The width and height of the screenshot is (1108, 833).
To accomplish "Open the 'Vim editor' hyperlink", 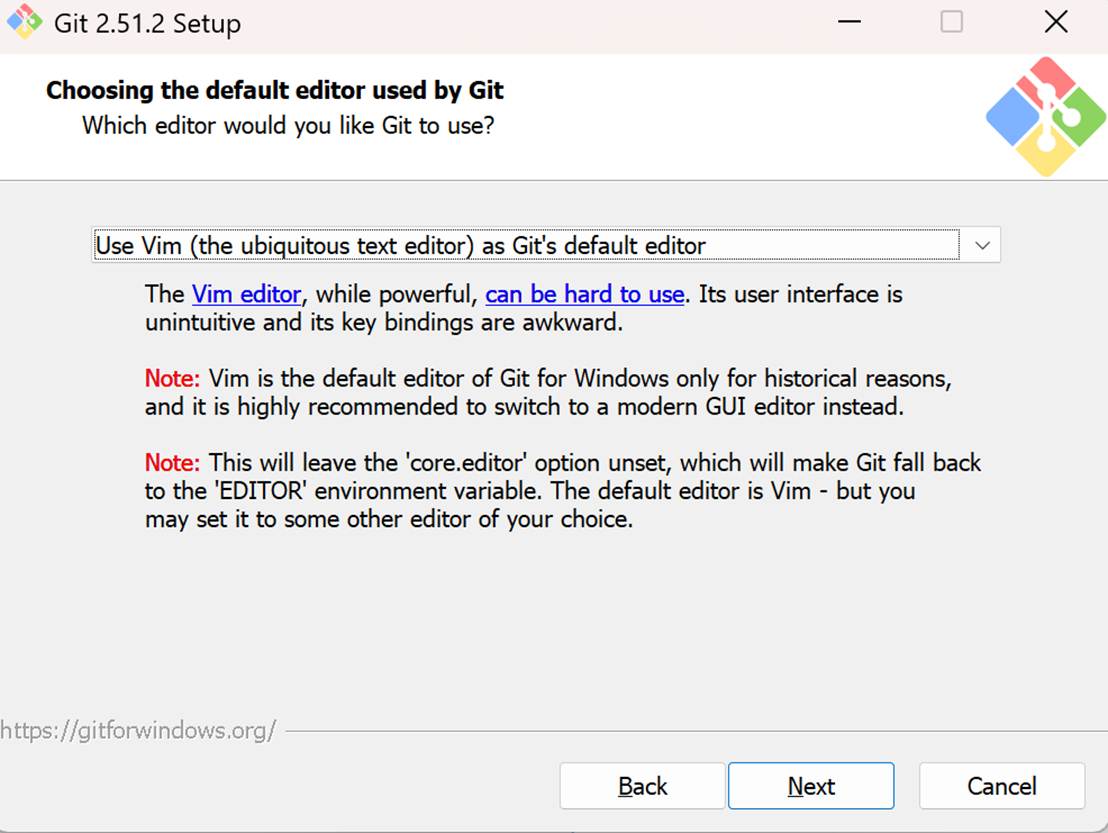I will coord(247,294).
